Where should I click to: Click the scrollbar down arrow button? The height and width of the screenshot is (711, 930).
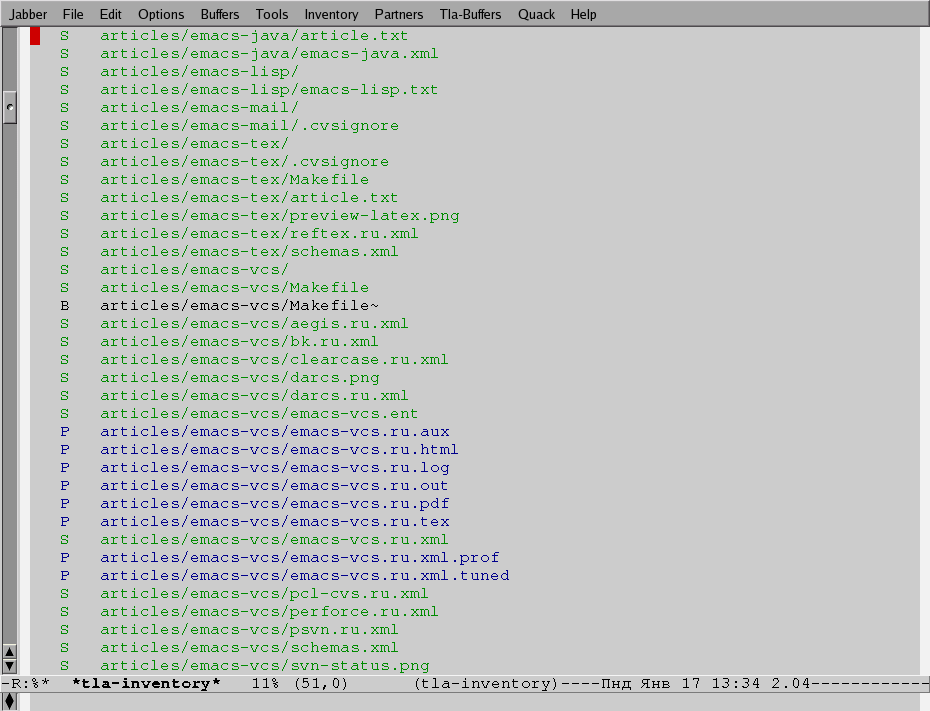click(x=10, y=665)
